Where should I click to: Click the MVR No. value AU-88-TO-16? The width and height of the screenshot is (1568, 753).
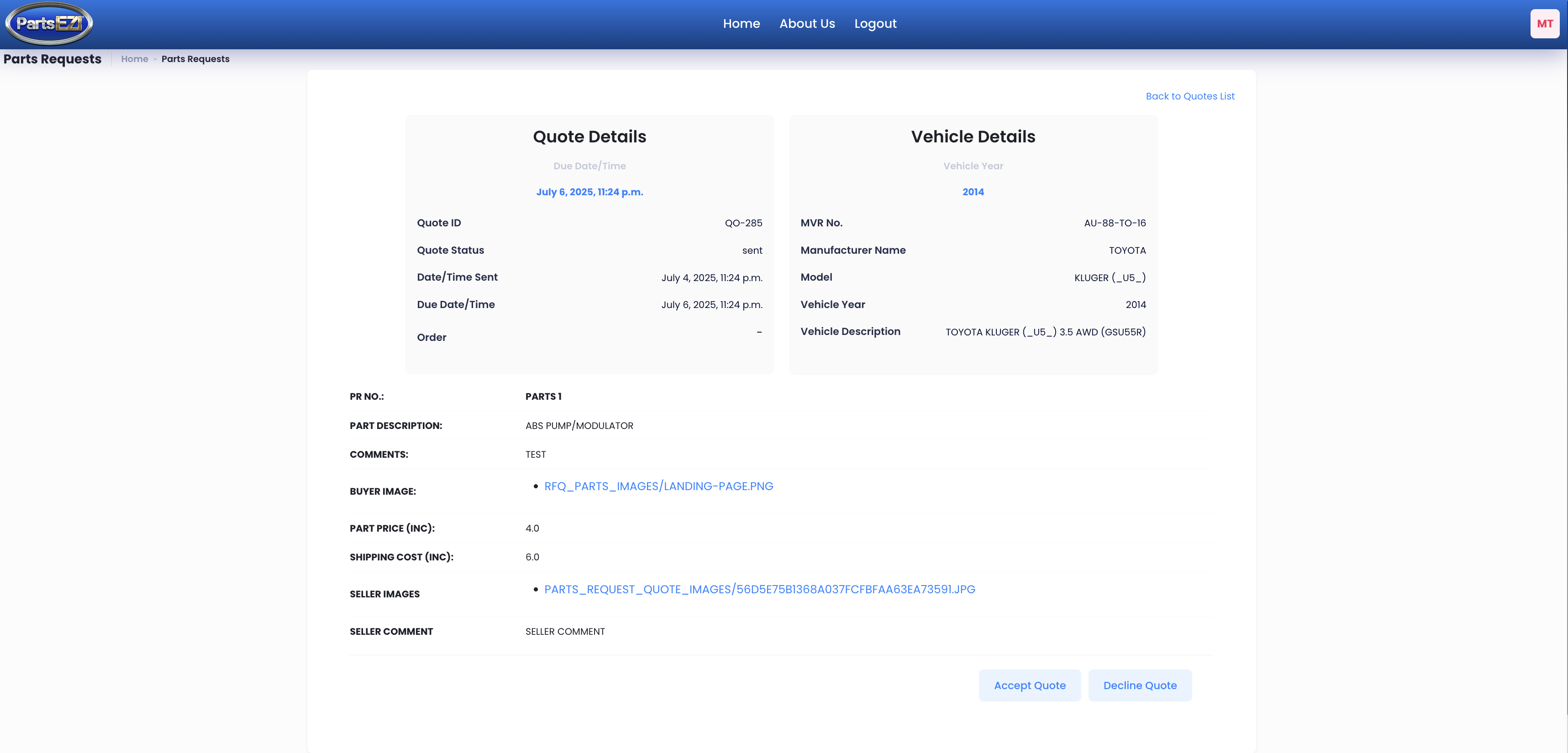(1114, 223)
